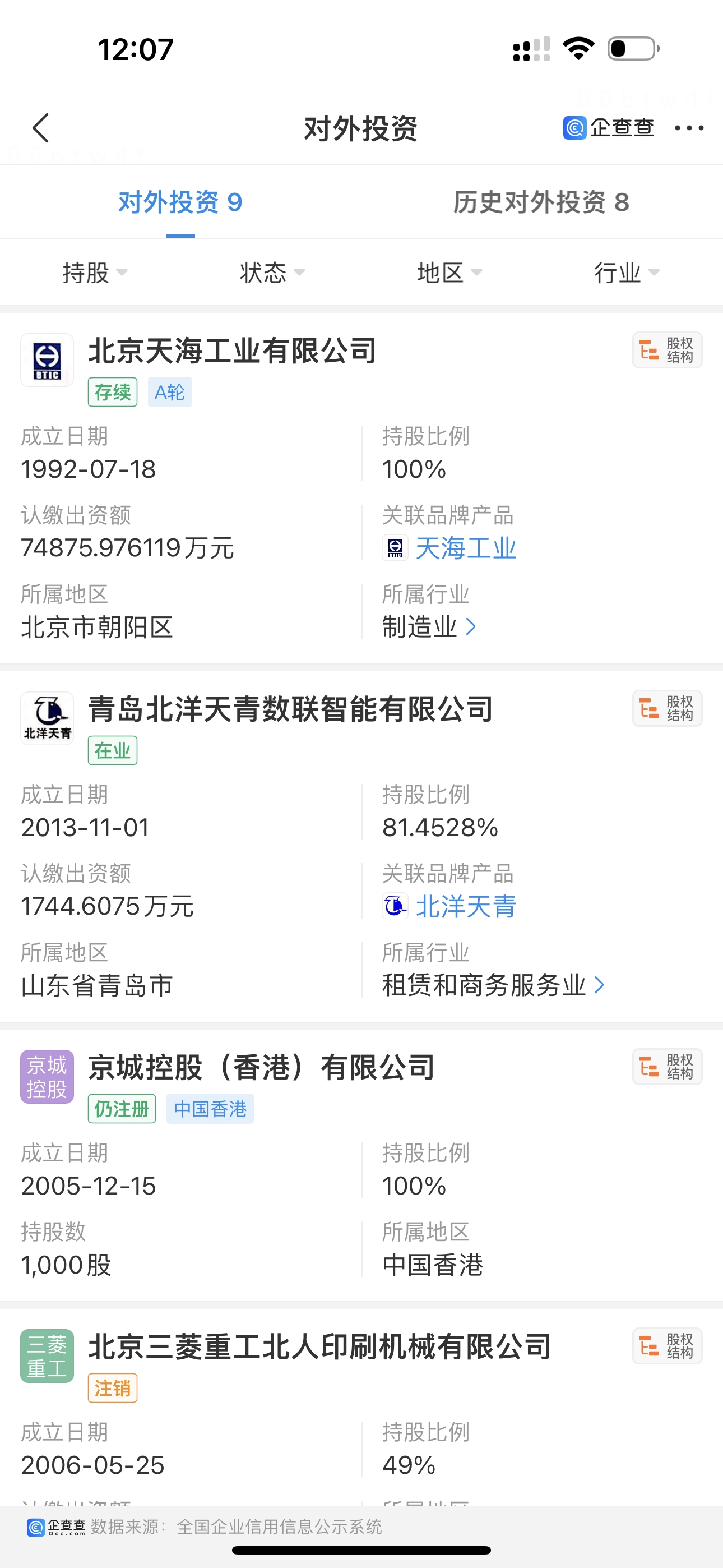The height and width of the screenshot is (1568, 723).
Task: Tap the 企查查 logo in header
Action: pos(608,128)
